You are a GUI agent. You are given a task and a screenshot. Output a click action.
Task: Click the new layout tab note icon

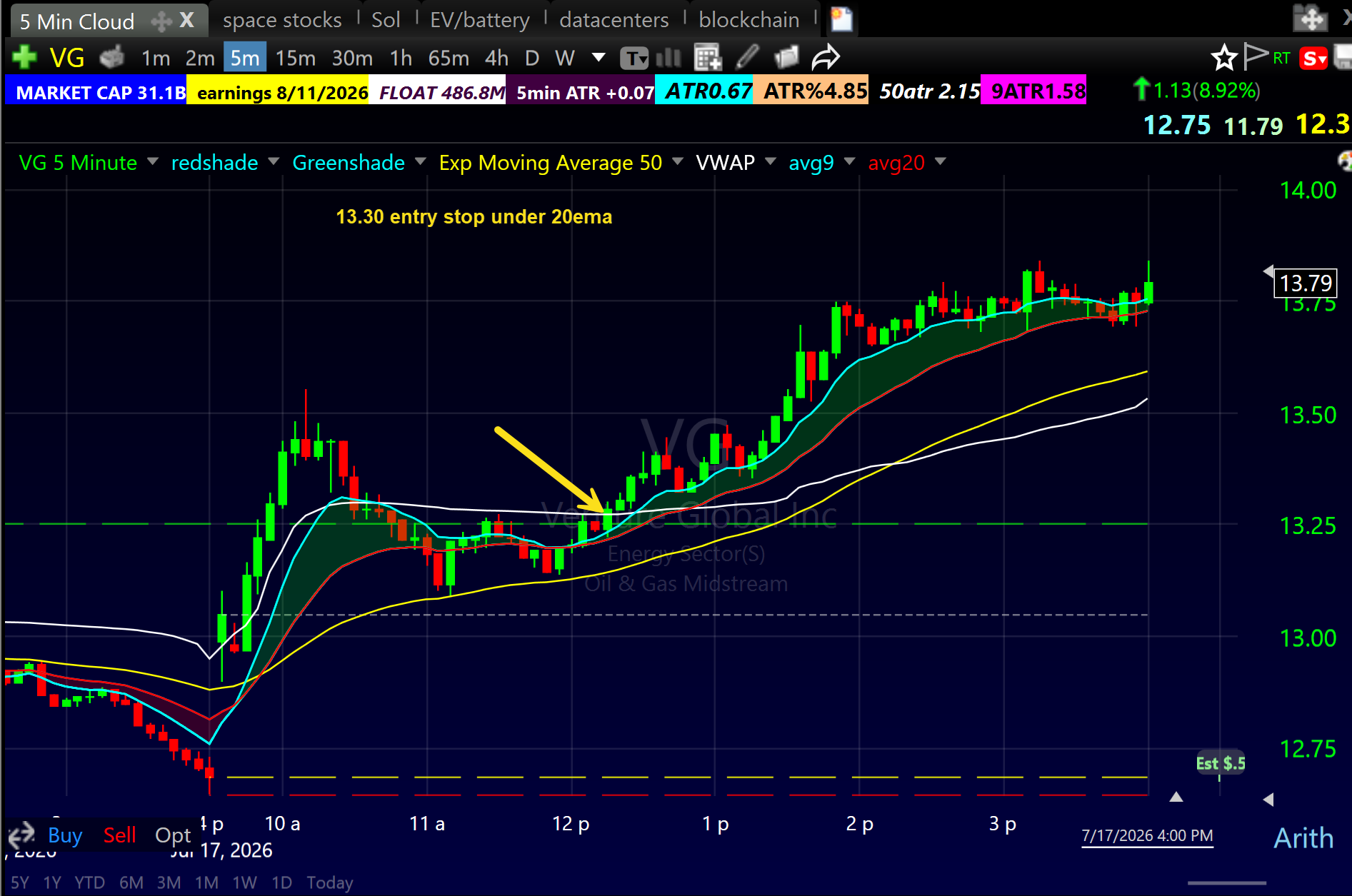tap(841, 19)
